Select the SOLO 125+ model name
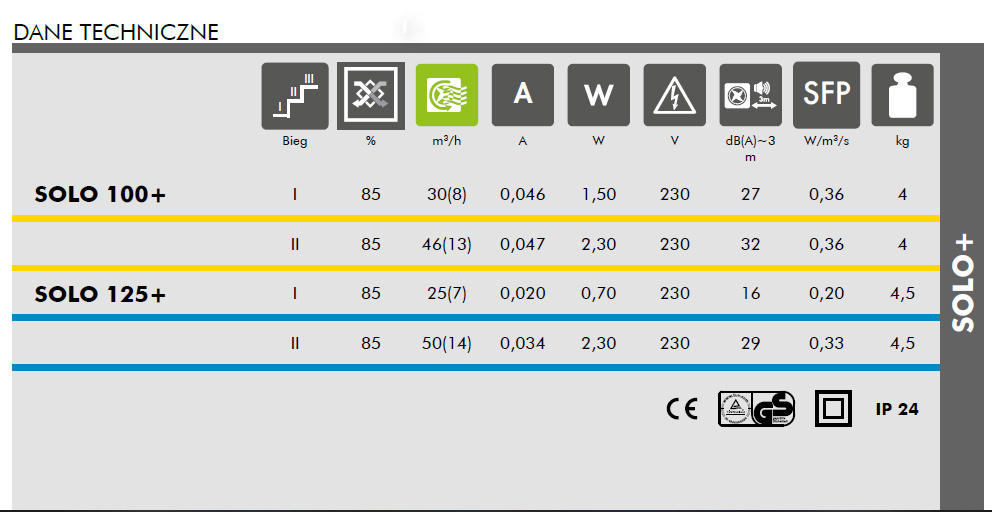 [100, 294]
